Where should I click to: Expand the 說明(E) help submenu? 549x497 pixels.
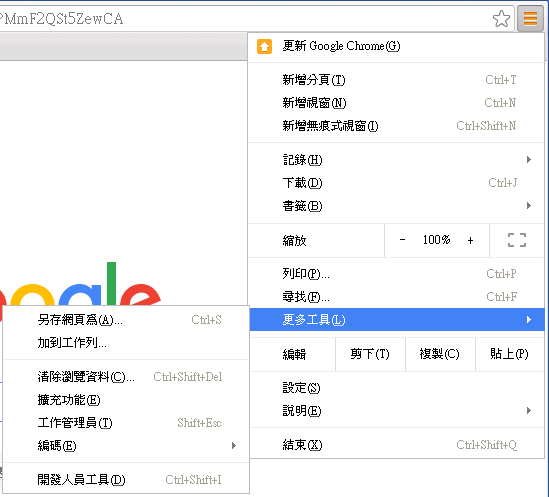coord(396,411)
